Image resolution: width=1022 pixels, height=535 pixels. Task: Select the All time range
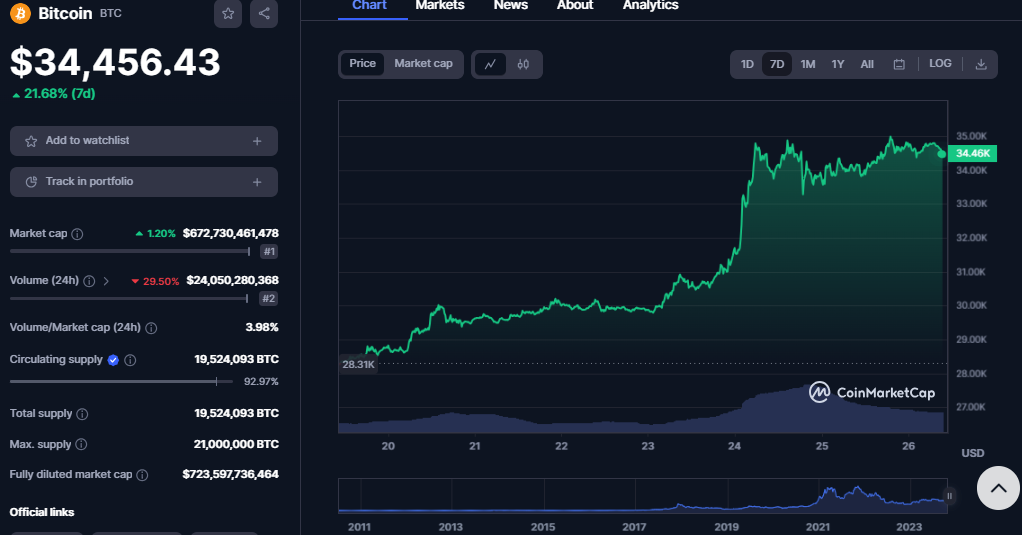(x=867, y=64)
